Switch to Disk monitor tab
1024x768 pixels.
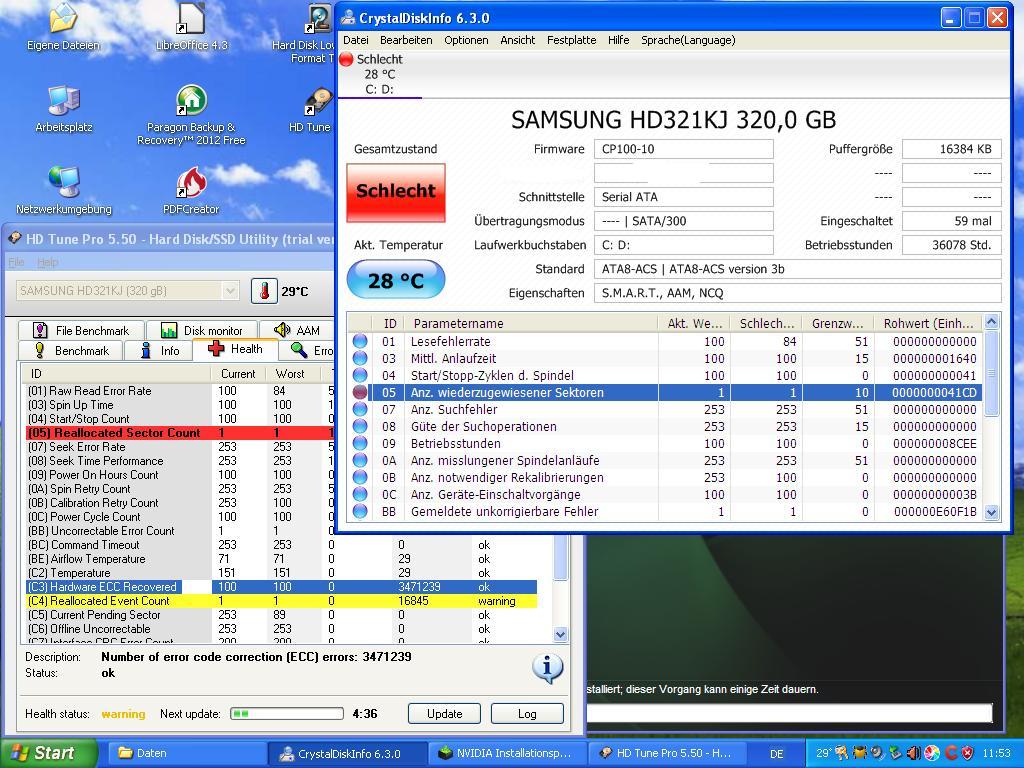[x=202, y=330]
